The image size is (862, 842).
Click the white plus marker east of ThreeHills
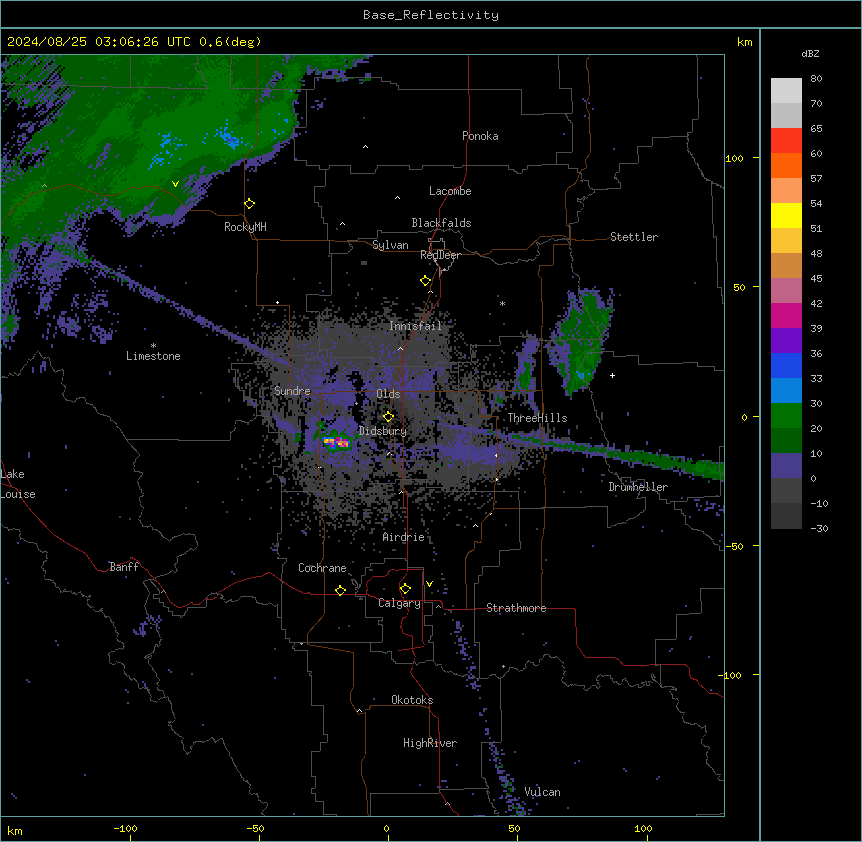612,375
